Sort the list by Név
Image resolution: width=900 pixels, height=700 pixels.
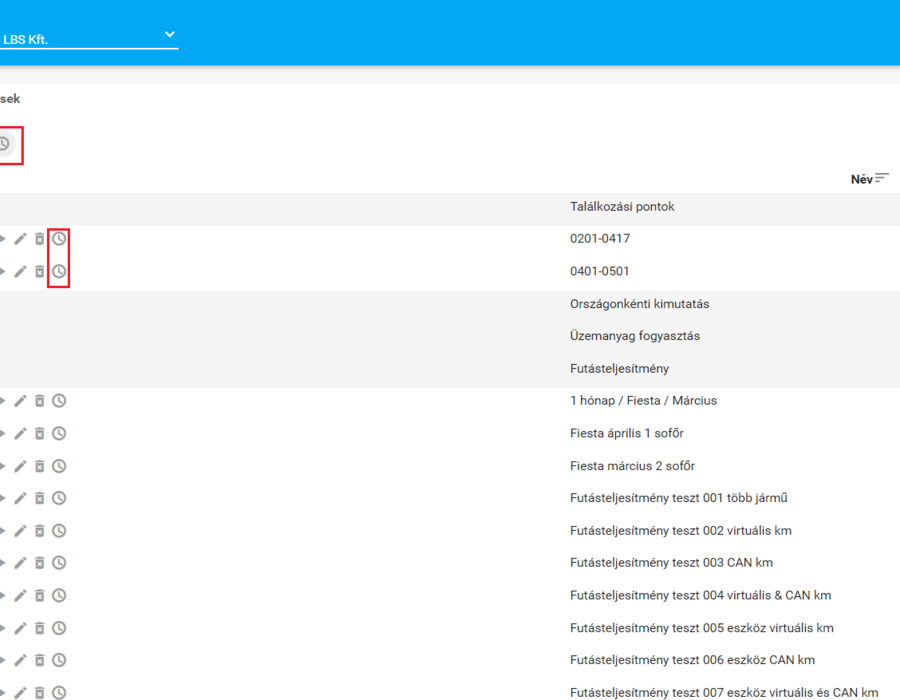pos(870,179)
